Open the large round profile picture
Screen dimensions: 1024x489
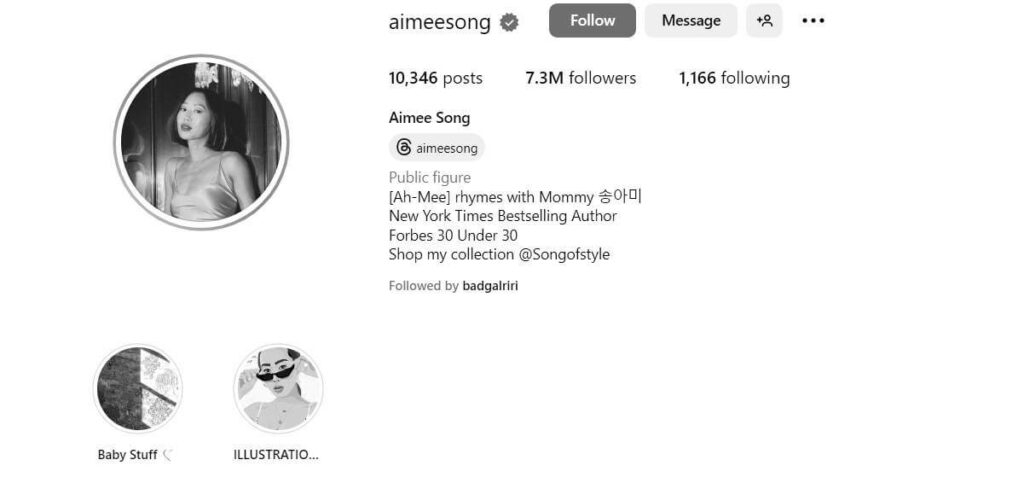[x=201, y=142]
